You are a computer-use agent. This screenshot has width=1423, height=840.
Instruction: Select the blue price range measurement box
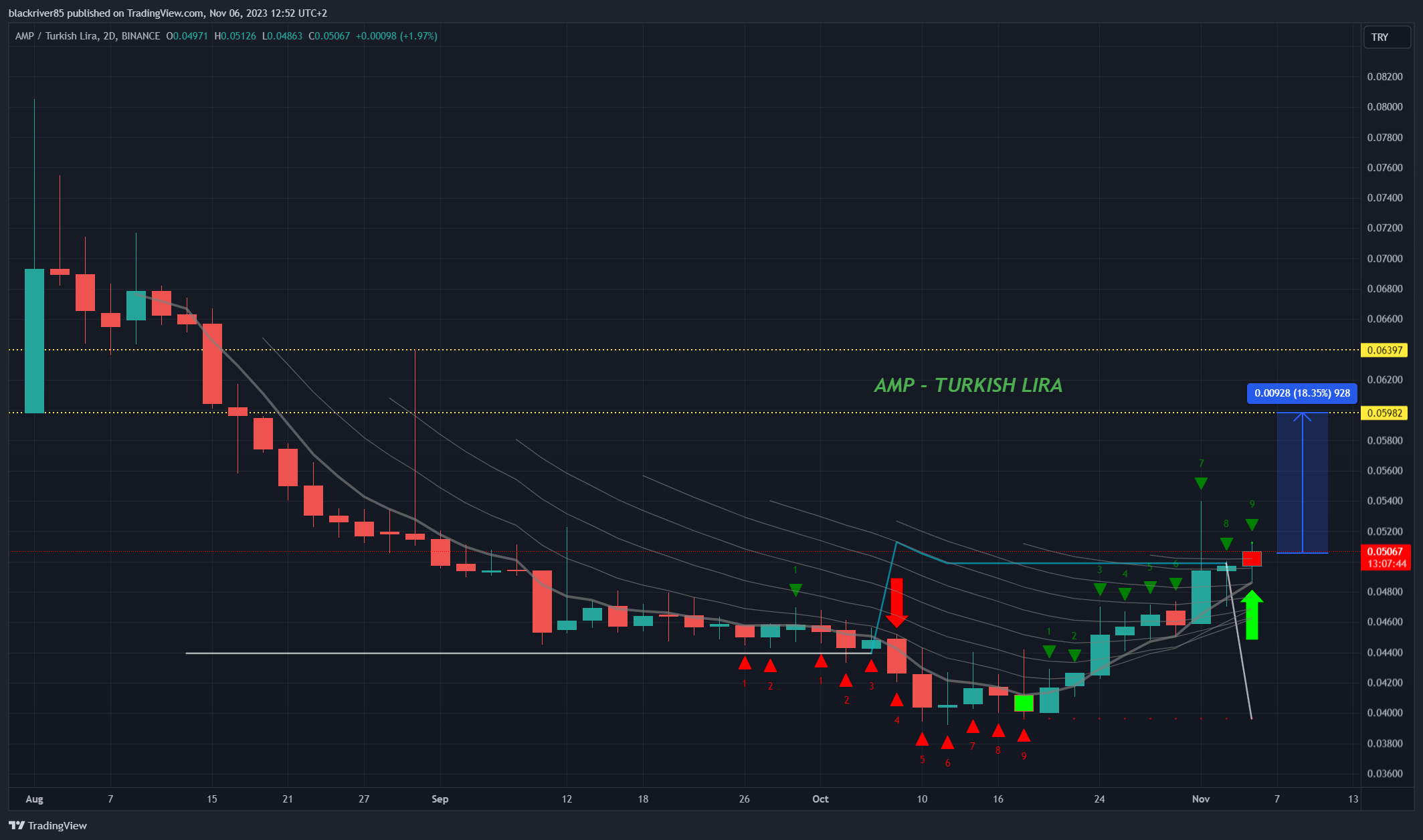tap(1302, 483)
